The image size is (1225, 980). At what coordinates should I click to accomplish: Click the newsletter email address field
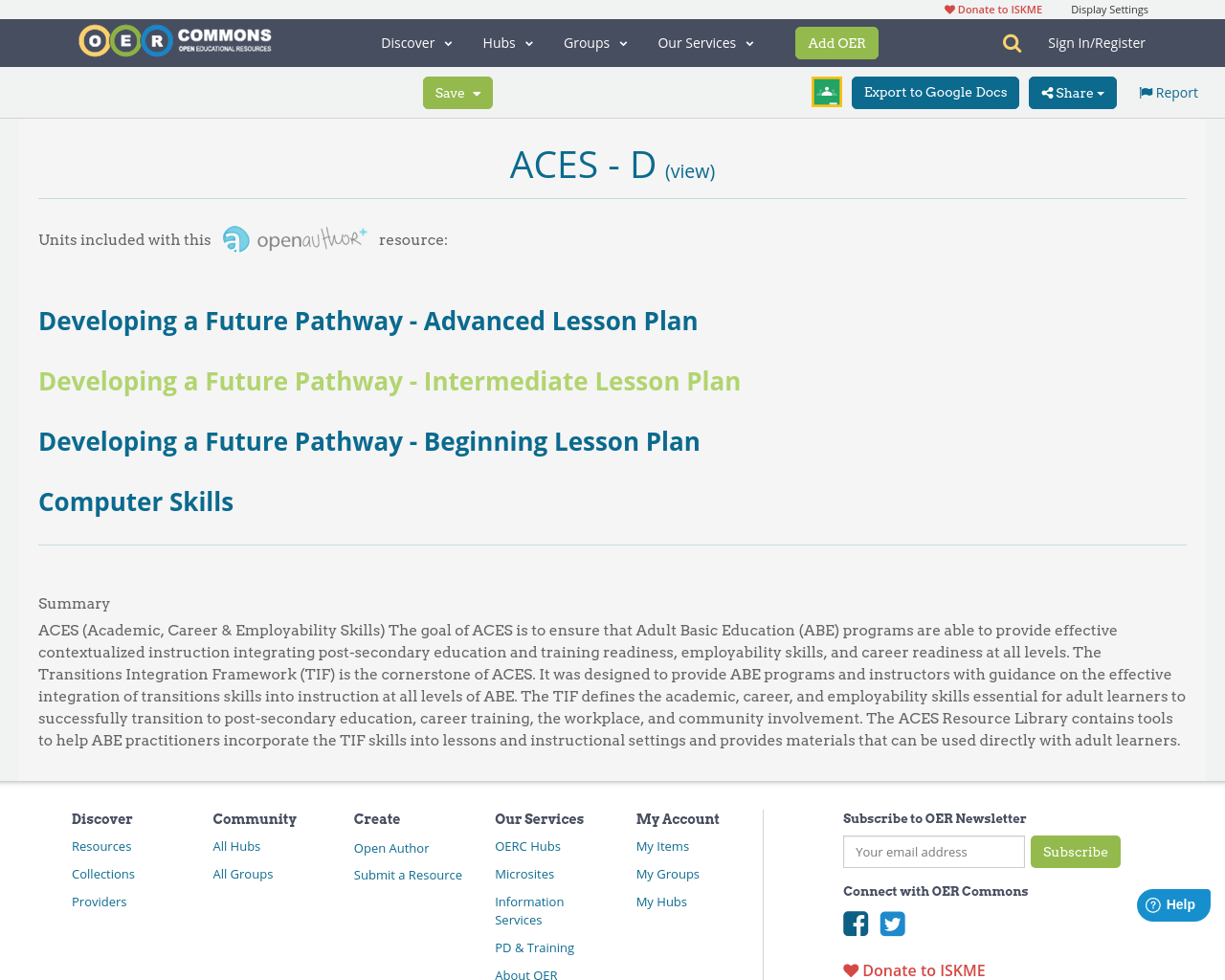coord(933,851)
